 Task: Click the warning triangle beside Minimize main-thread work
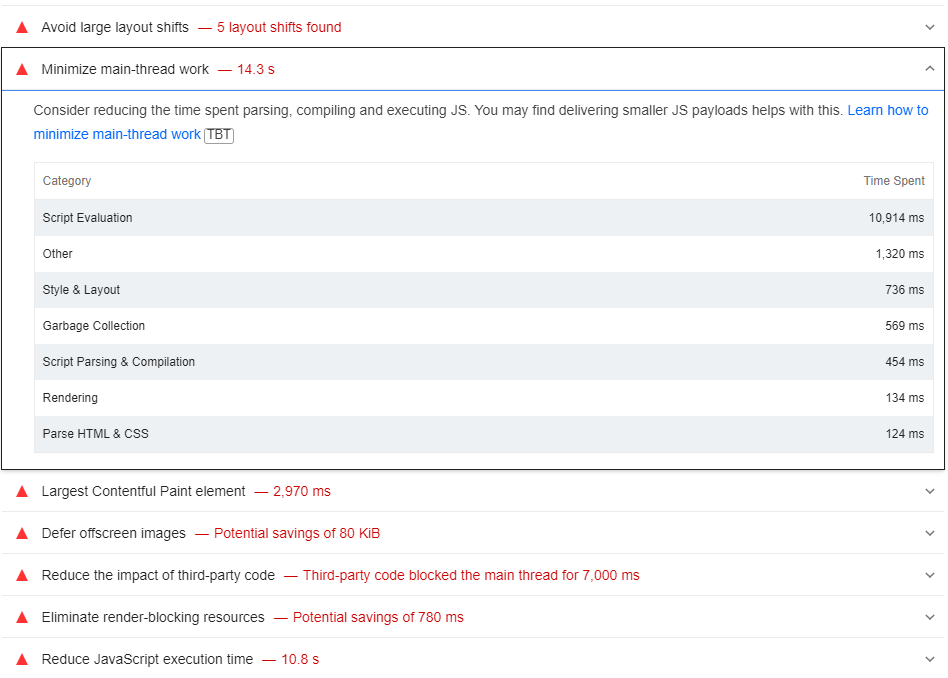click(x=21, y=69)
